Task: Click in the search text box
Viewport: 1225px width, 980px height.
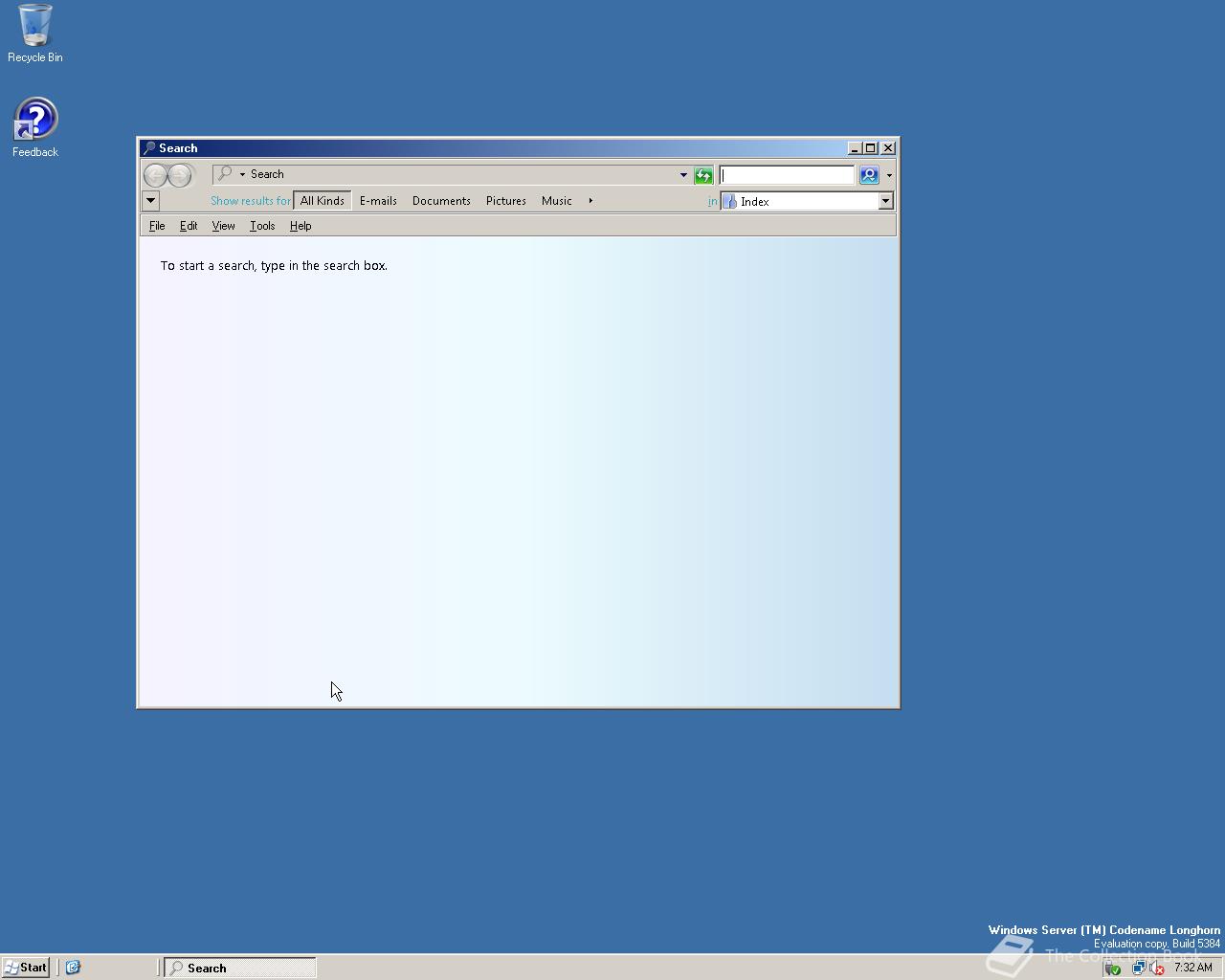Action: 787,175
